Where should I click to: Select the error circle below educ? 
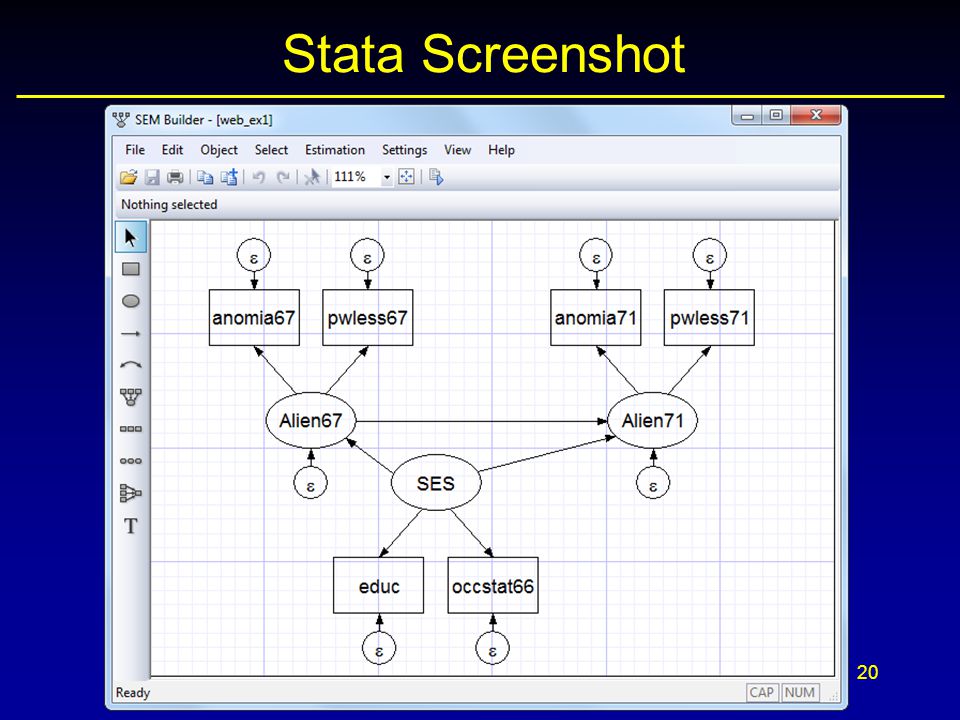coord(379,648)
